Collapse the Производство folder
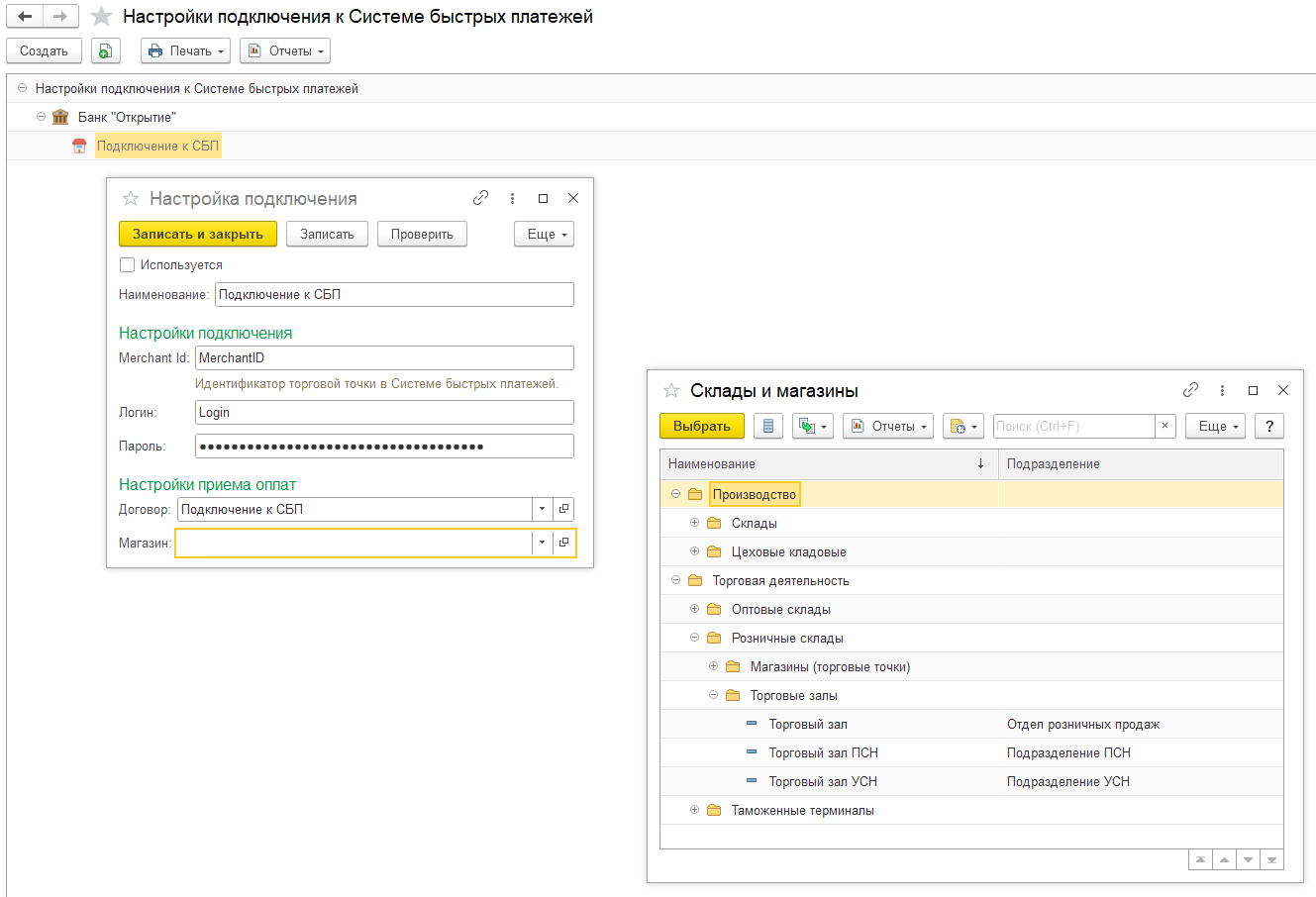This screenshot has width=1316, height=897. coord(676,494)
